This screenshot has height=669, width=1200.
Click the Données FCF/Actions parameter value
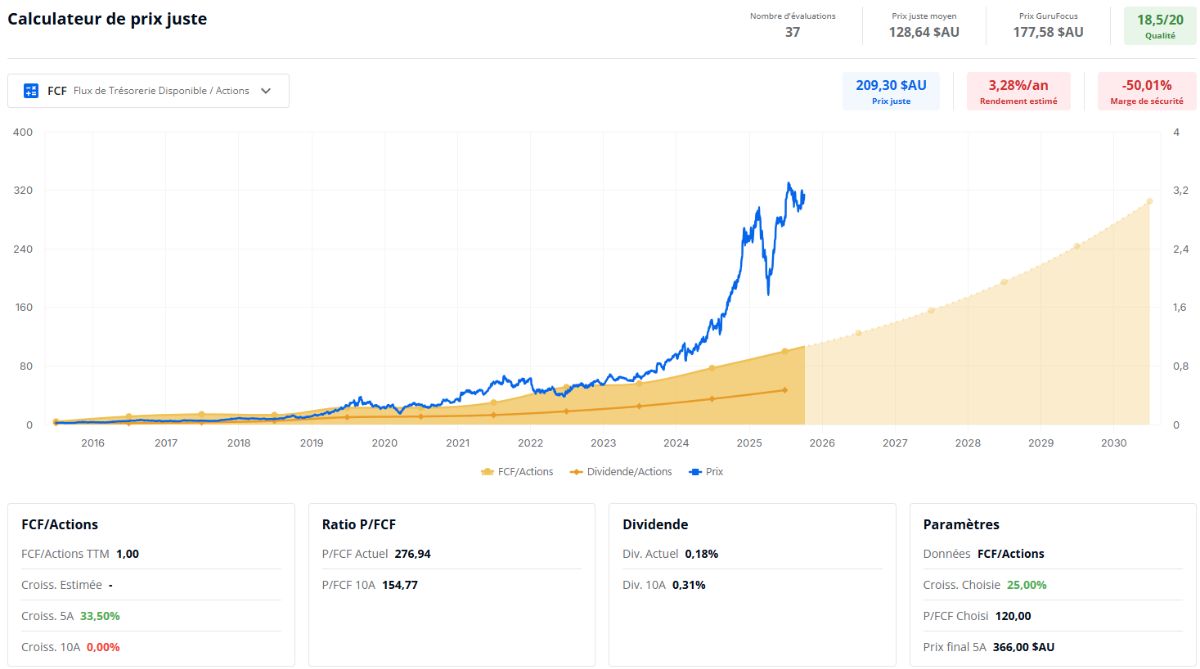[1010, 554]
